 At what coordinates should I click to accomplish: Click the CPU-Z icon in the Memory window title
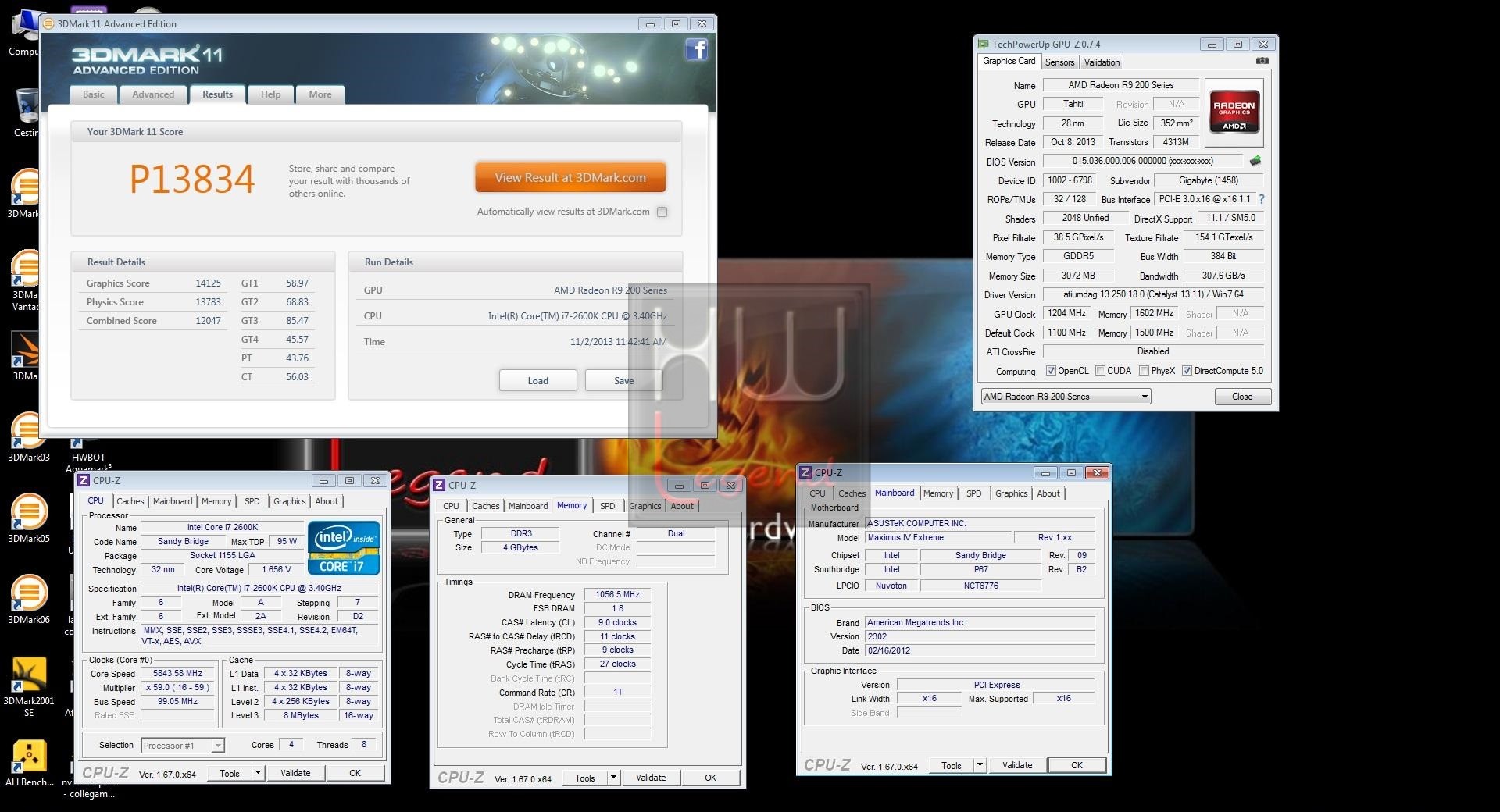[x=439, y=485]
